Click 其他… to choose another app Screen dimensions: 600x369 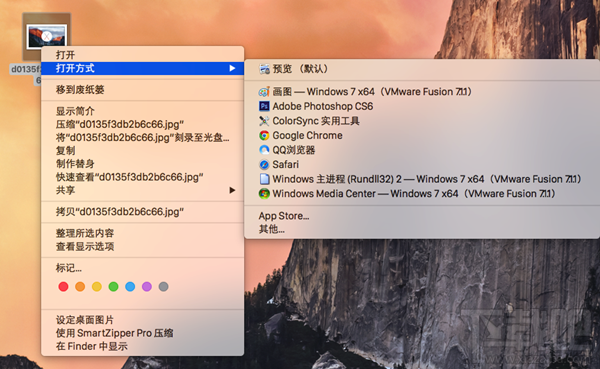pos(272,229)
